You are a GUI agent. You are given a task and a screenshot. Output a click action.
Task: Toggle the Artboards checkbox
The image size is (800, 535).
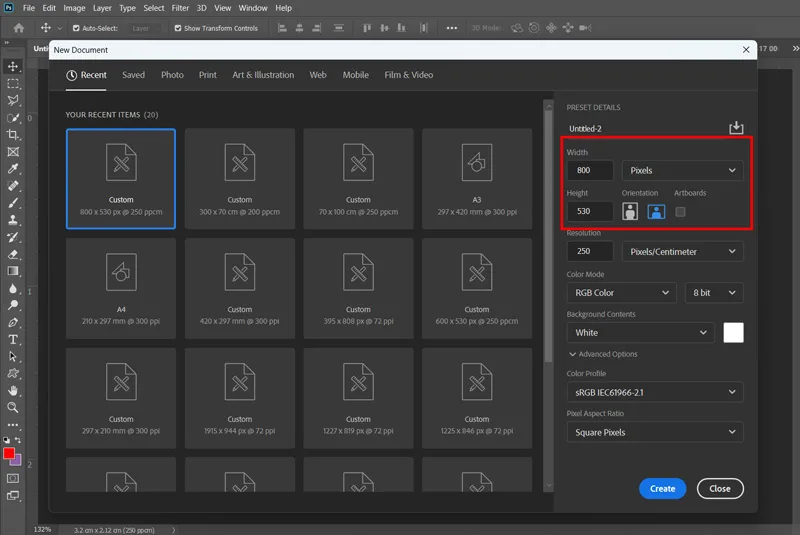pos(680,212)
